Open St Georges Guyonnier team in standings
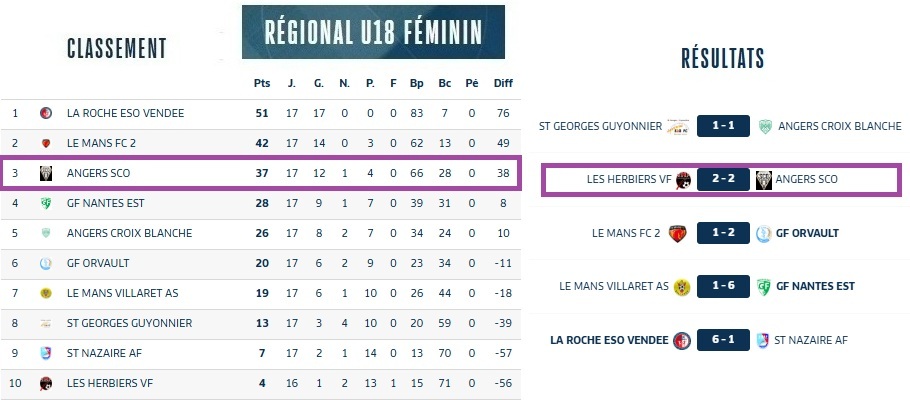Screen dimensions: 910x400 pos(117,323)
